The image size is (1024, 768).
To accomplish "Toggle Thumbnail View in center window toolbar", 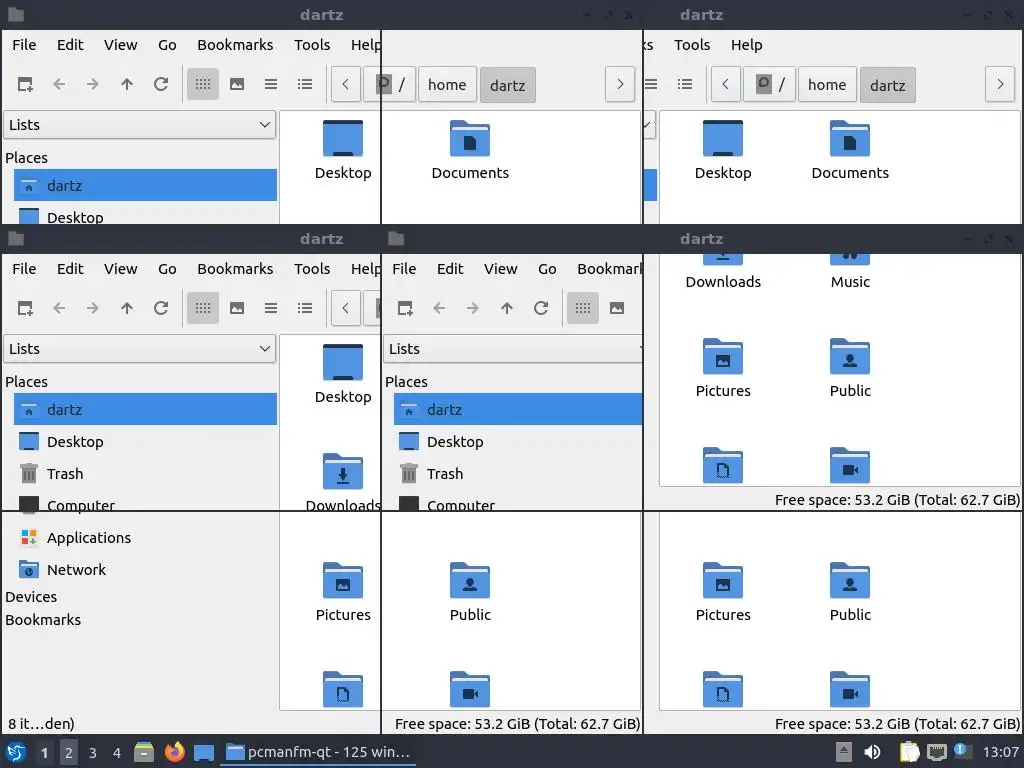I will 617,308.
